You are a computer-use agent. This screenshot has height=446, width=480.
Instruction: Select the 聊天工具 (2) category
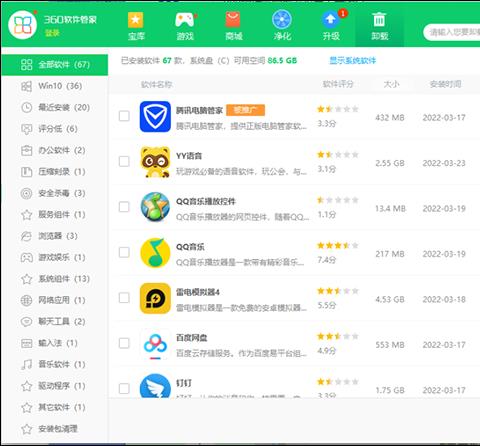tap(55, 322)
